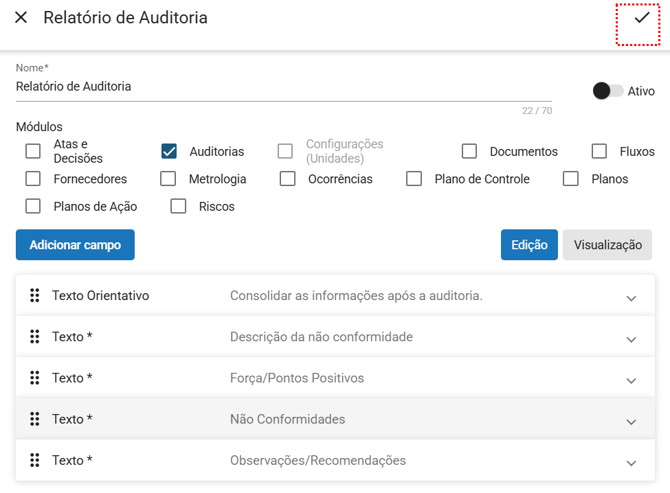Screen dimensions: 670x493
Task: Check the Documentos module checkbox
Action: tap(469, 152)
